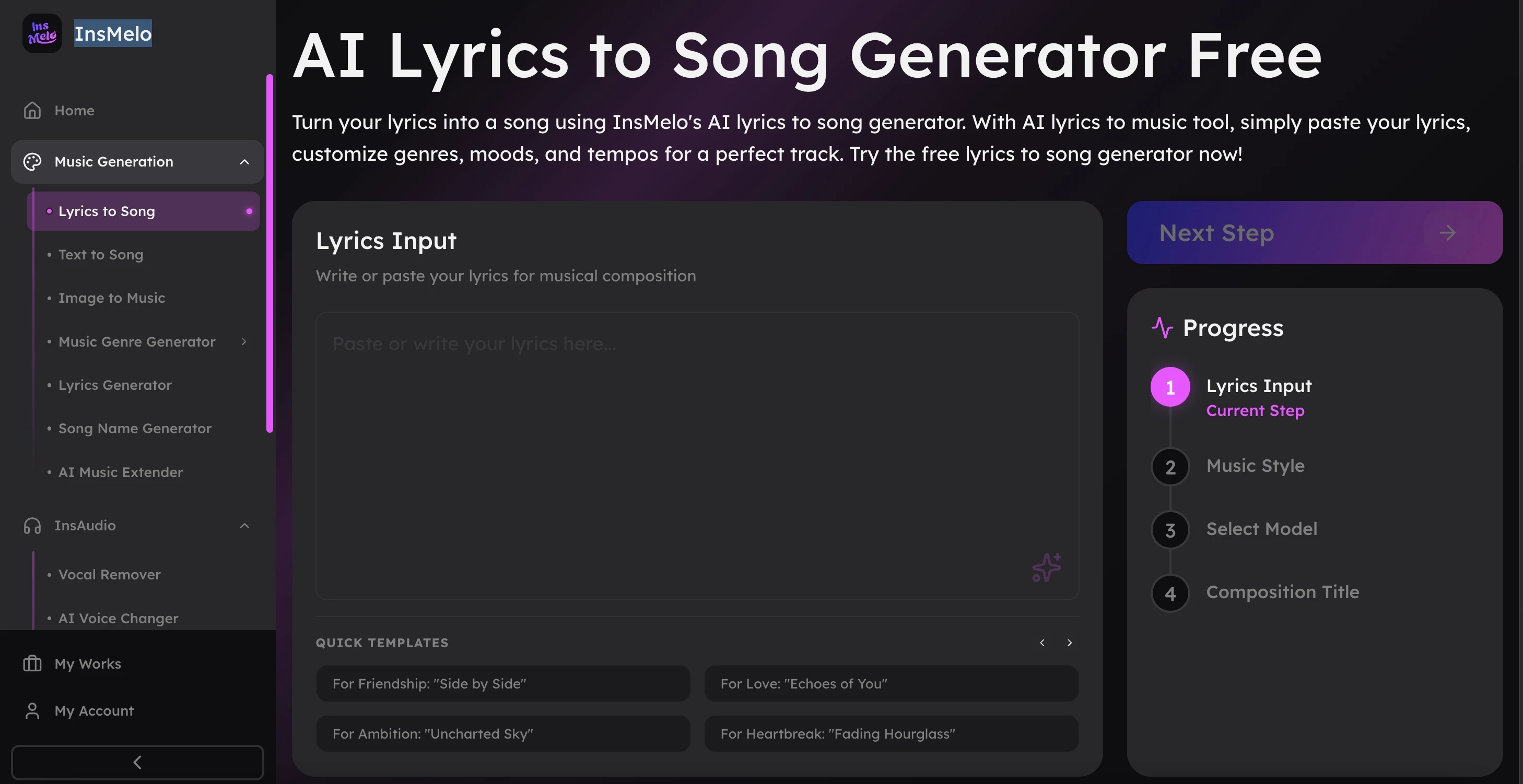
Task: Open the Text to Song page
Action: (x=100, y=255)
